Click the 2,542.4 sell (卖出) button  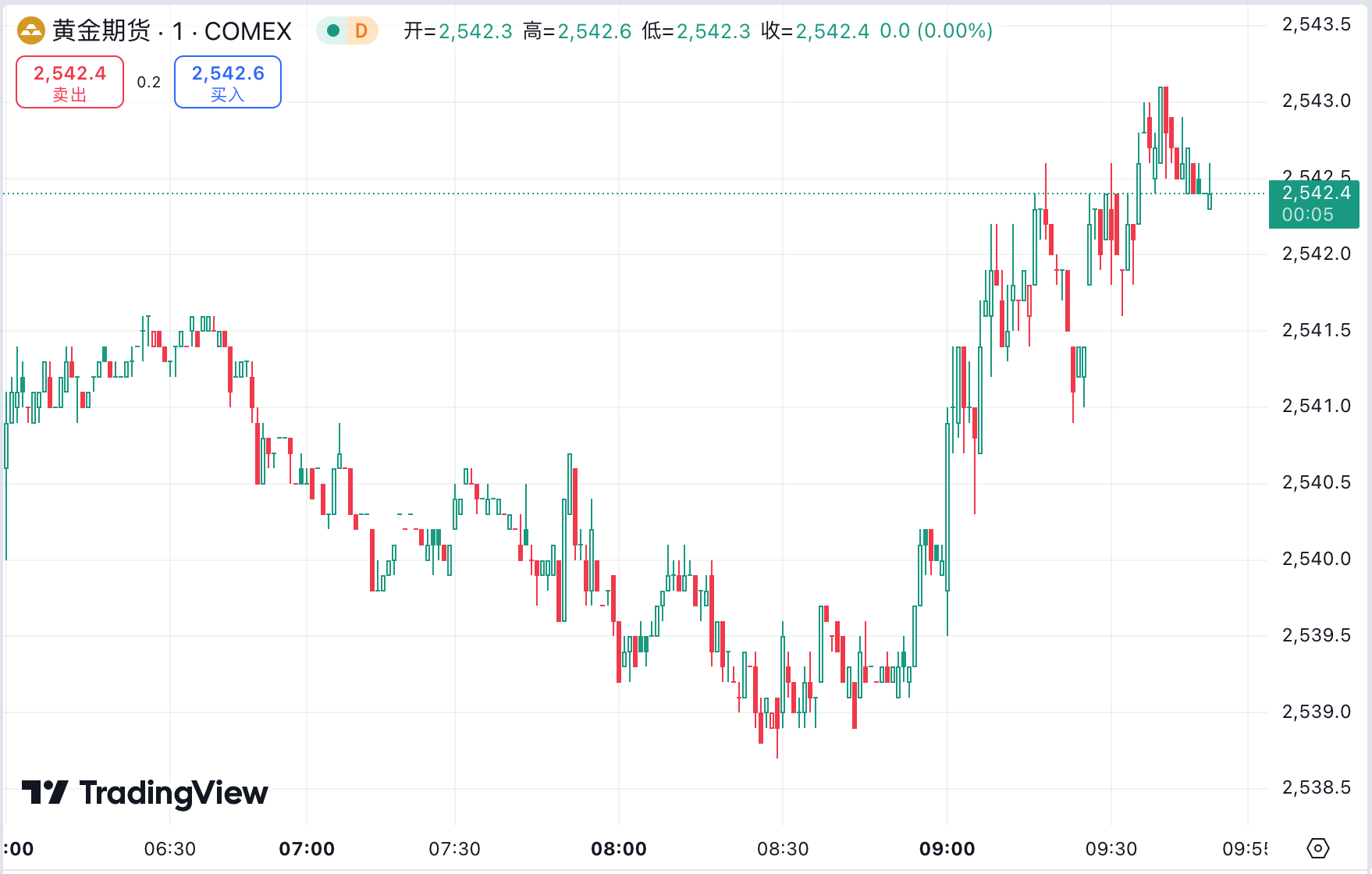[69, 82]
